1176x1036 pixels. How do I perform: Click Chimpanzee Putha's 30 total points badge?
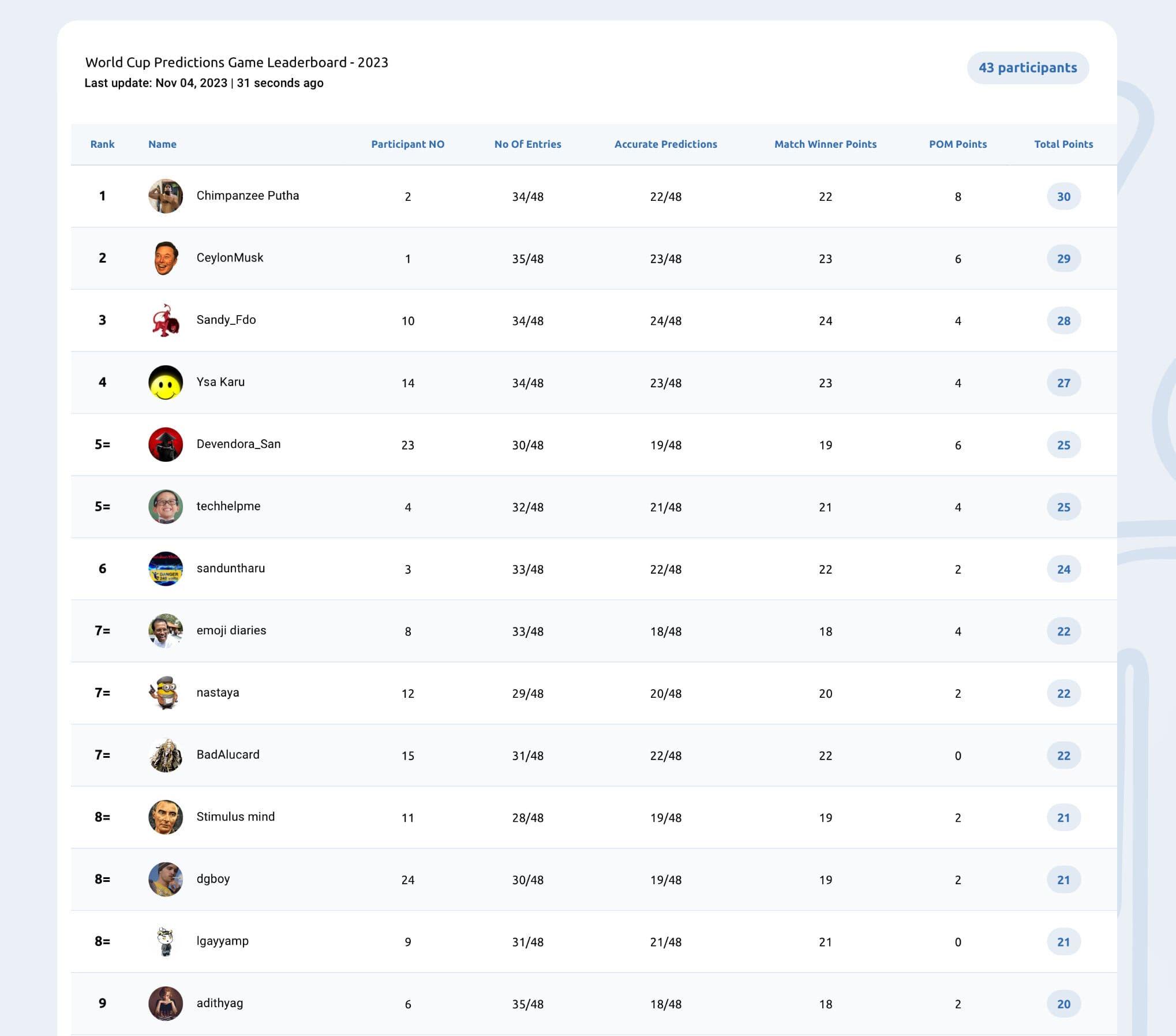pos(1063,197)
